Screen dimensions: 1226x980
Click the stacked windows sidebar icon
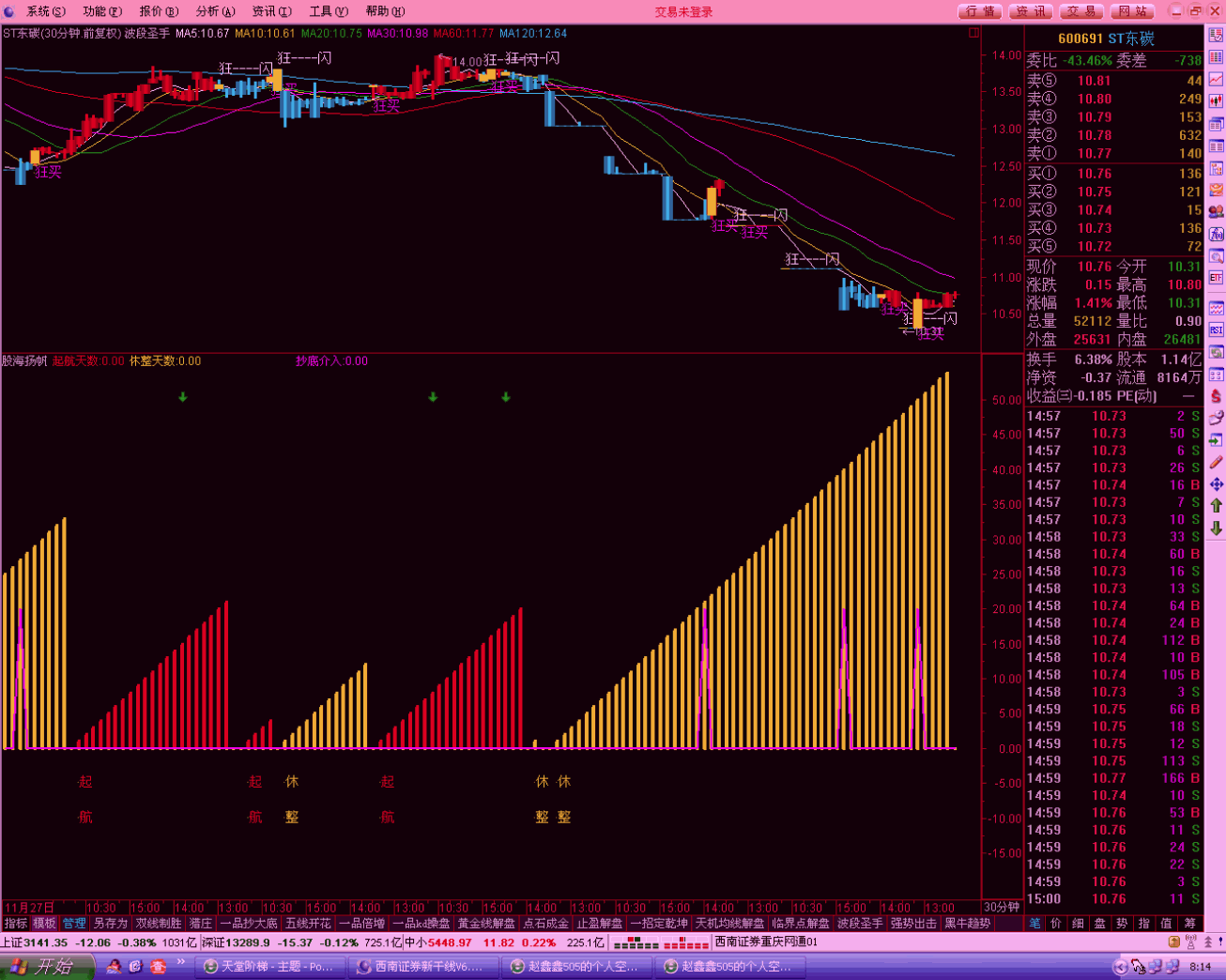1216,124
